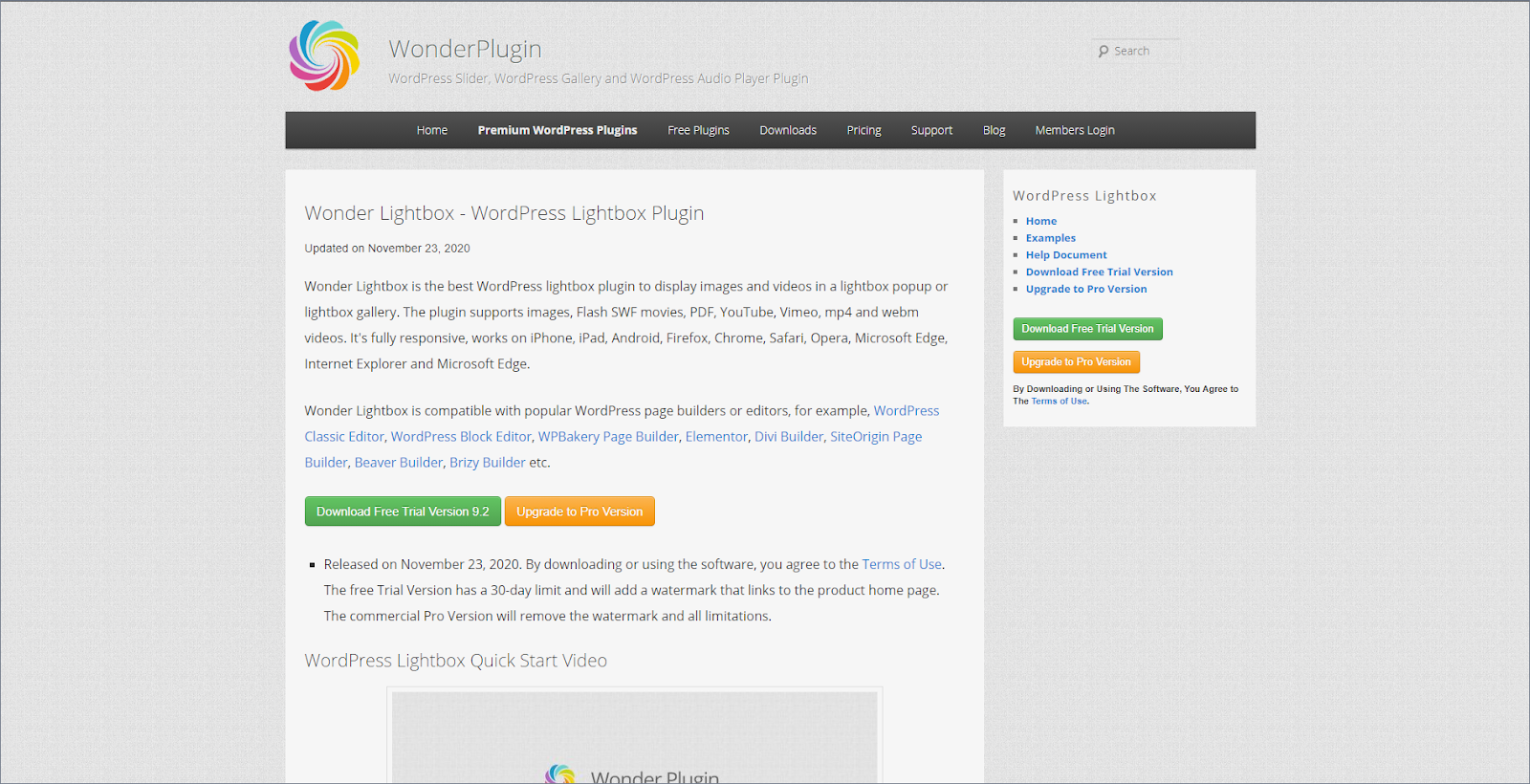This screenshot has height=784, width=1530.
Task: Follow sidebar Upgrade to Pro Version text link
Action: (1086, 290)
